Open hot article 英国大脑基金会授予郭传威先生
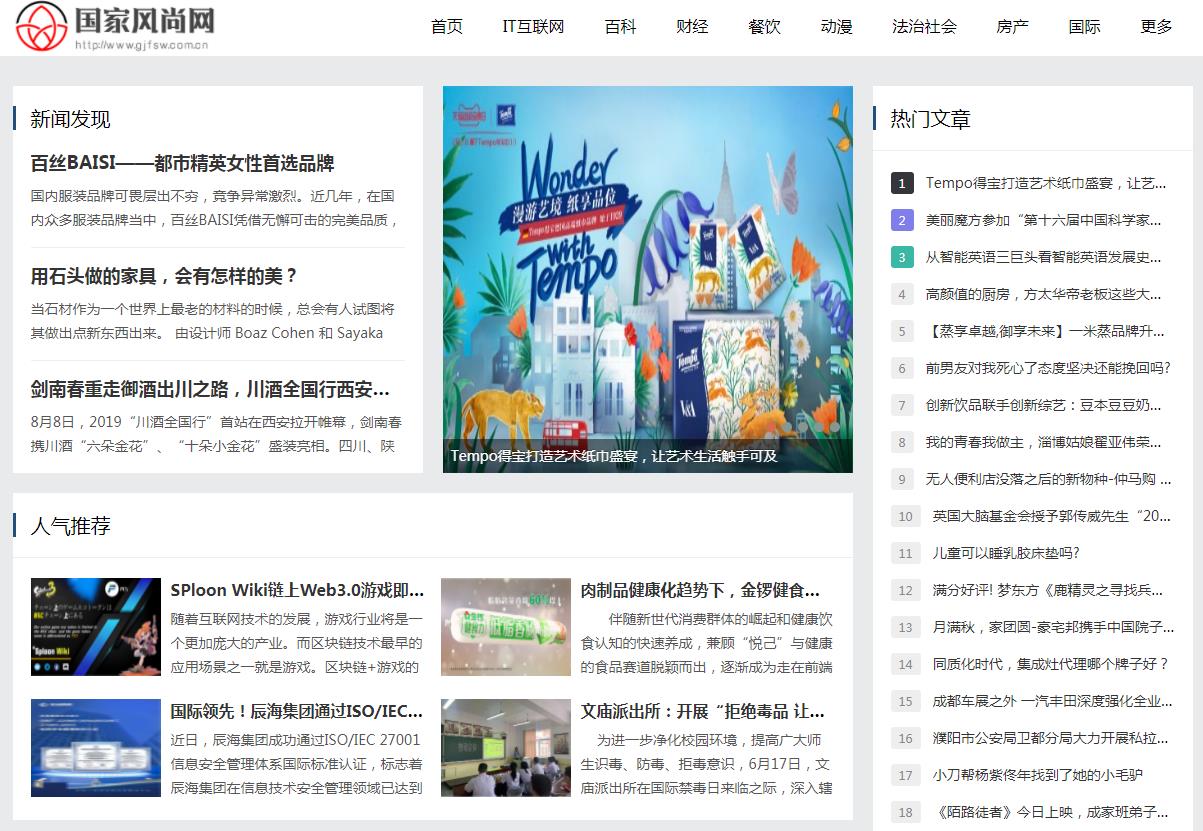 pos(1052,516)
